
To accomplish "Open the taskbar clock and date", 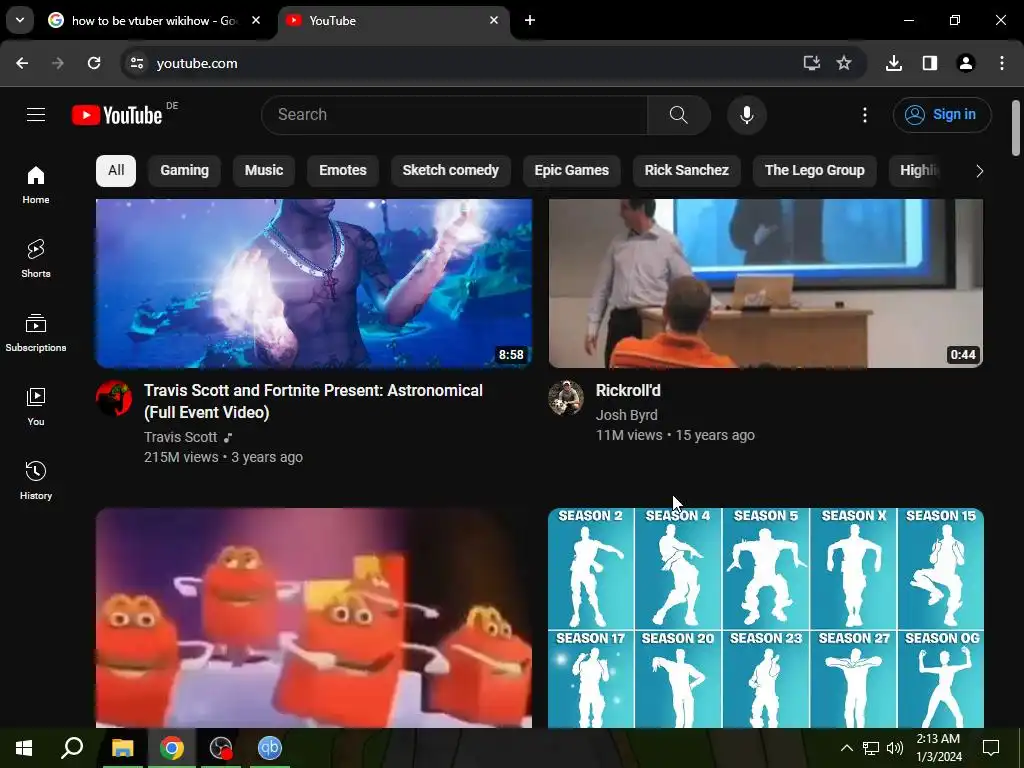I will [939, 748].
